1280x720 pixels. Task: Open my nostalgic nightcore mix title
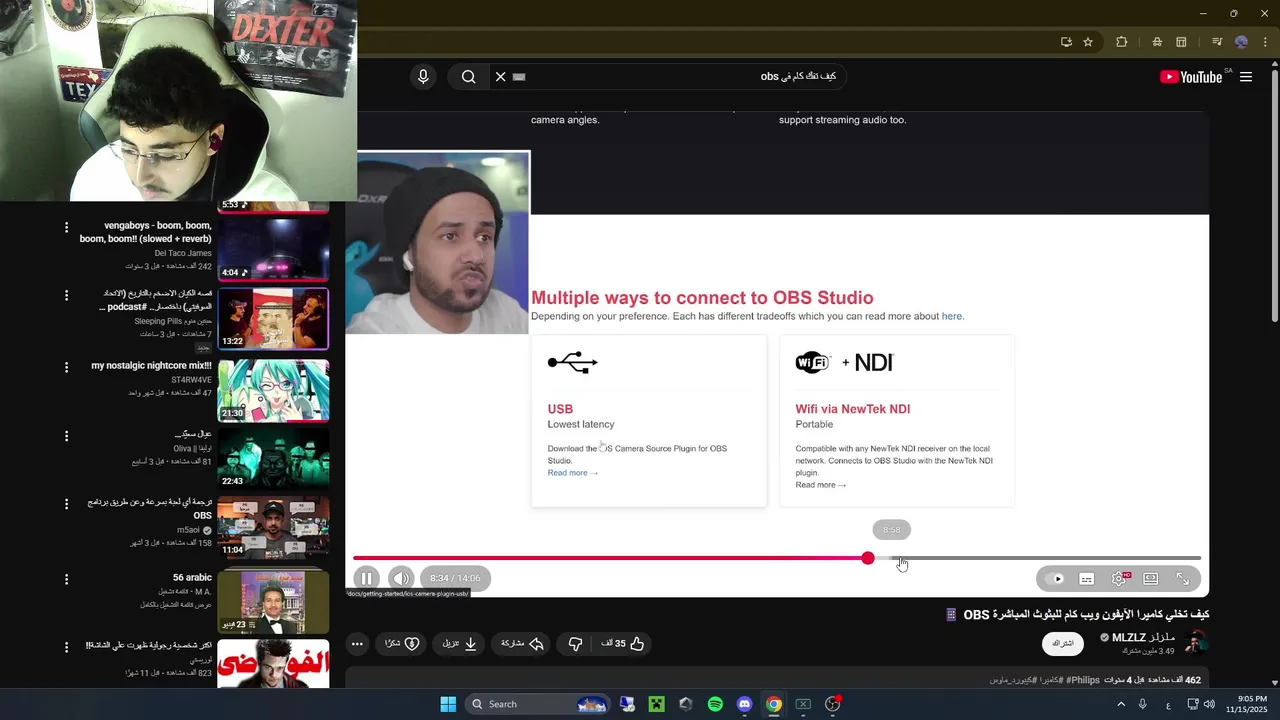pyautogui.click(x=151, y=366)
